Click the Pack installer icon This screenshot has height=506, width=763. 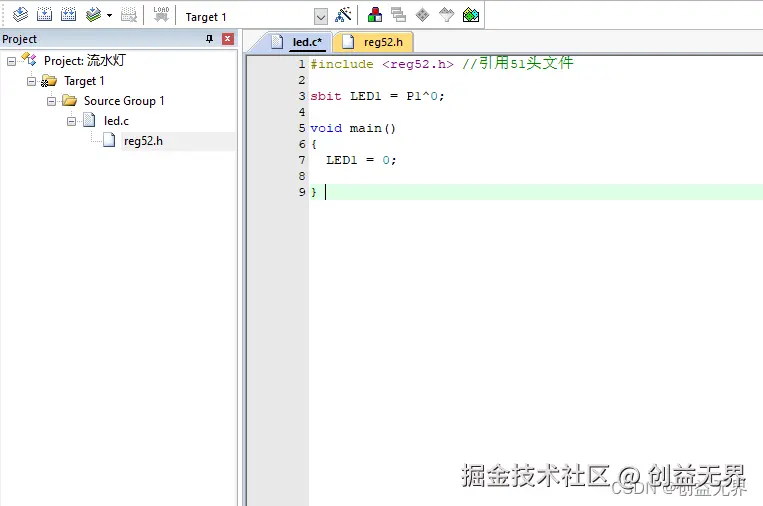click(471, 15)
